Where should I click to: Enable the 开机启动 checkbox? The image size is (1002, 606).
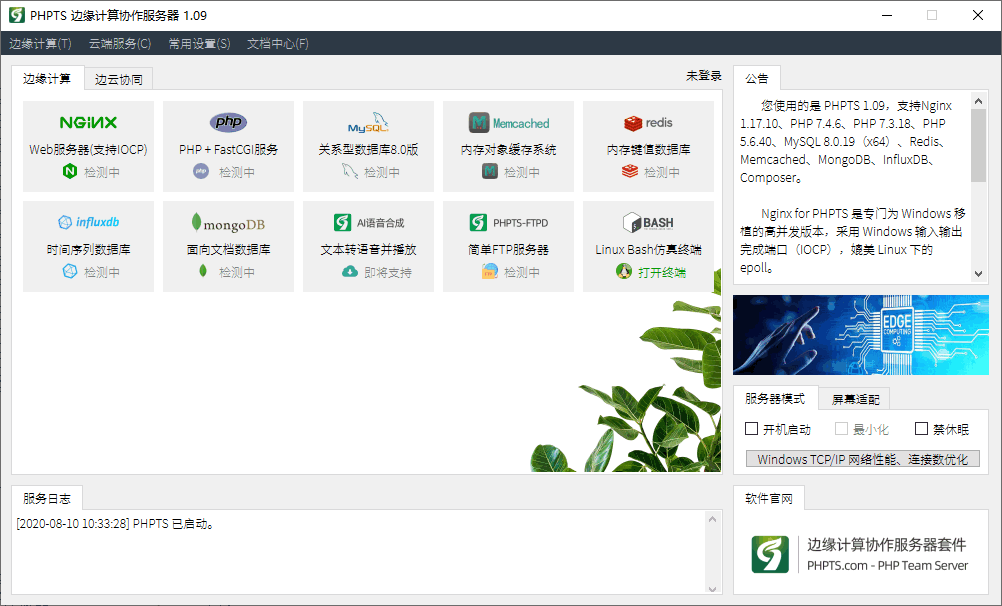pos(752,429)
